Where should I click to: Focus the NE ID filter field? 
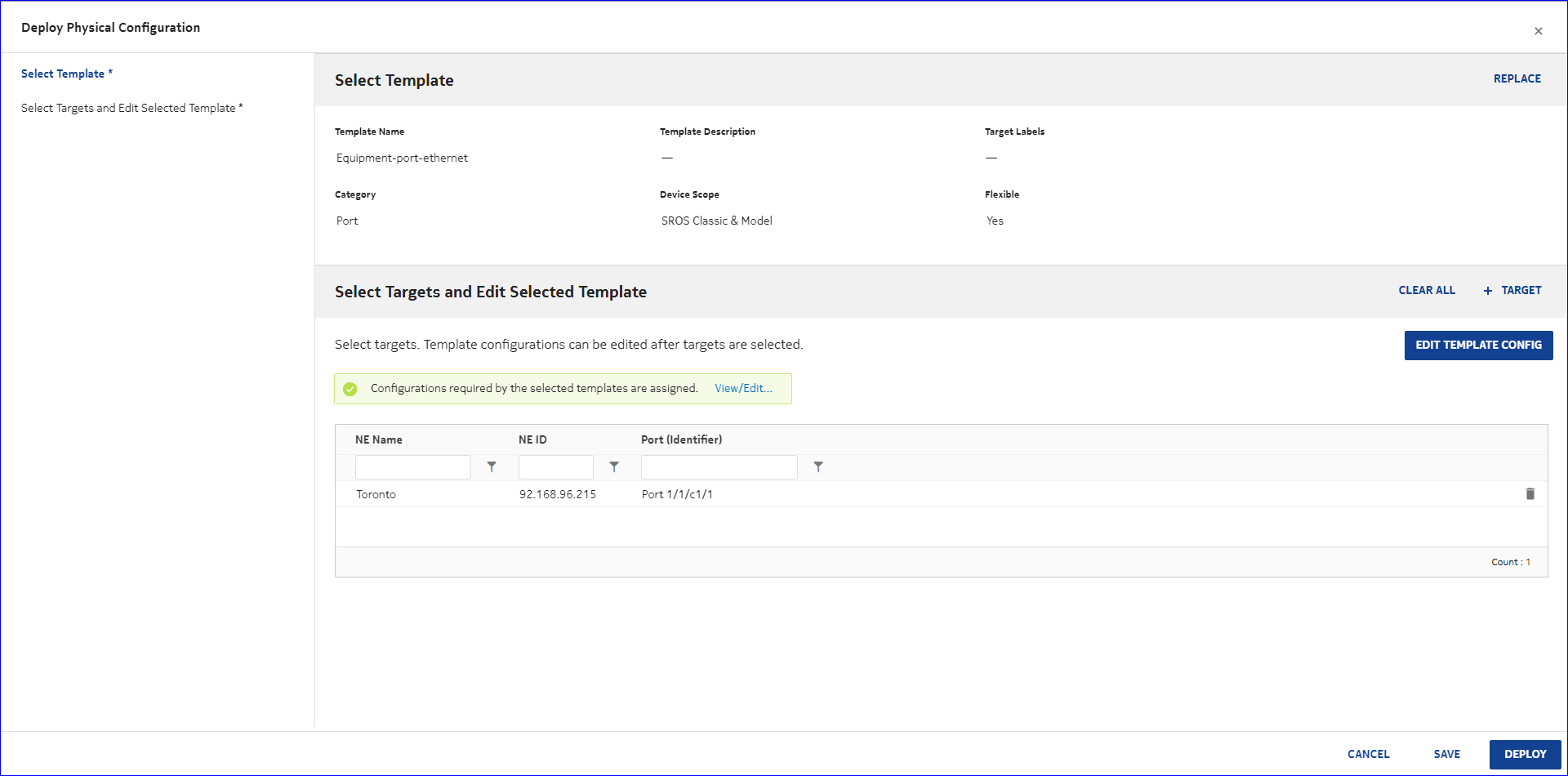pyautogui.click(x=555, y=467)
